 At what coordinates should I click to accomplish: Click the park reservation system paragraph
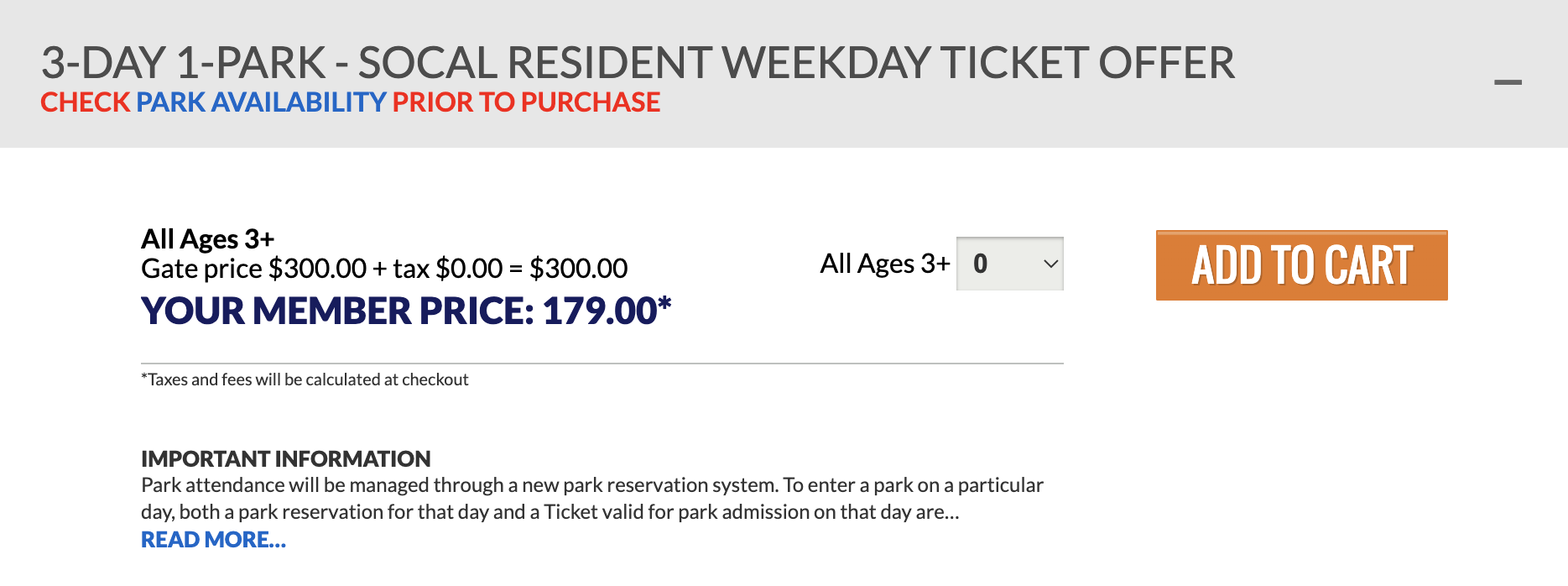coord(591,499)
